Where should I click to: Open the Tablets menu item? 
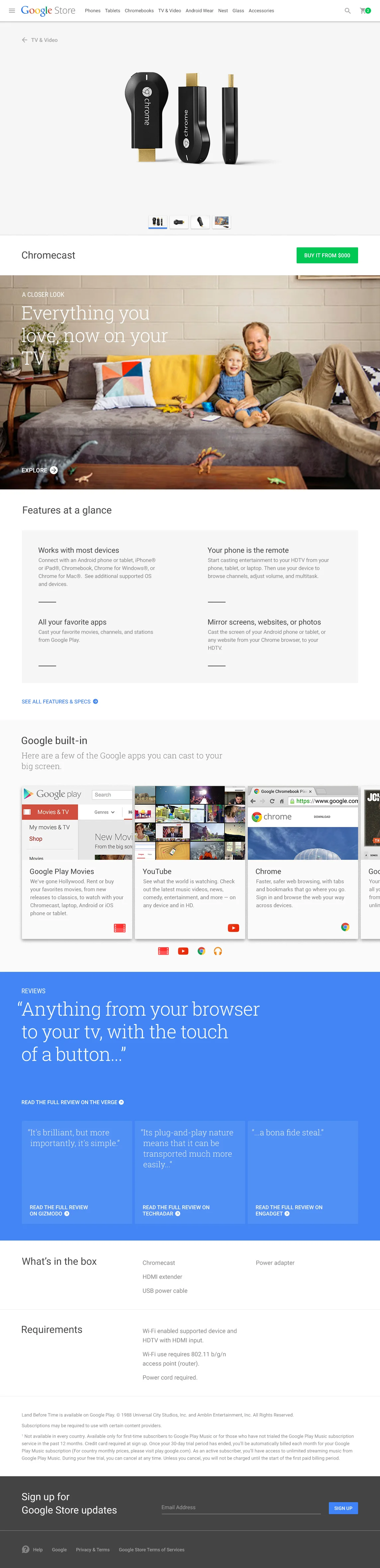[x=113, y=10]
